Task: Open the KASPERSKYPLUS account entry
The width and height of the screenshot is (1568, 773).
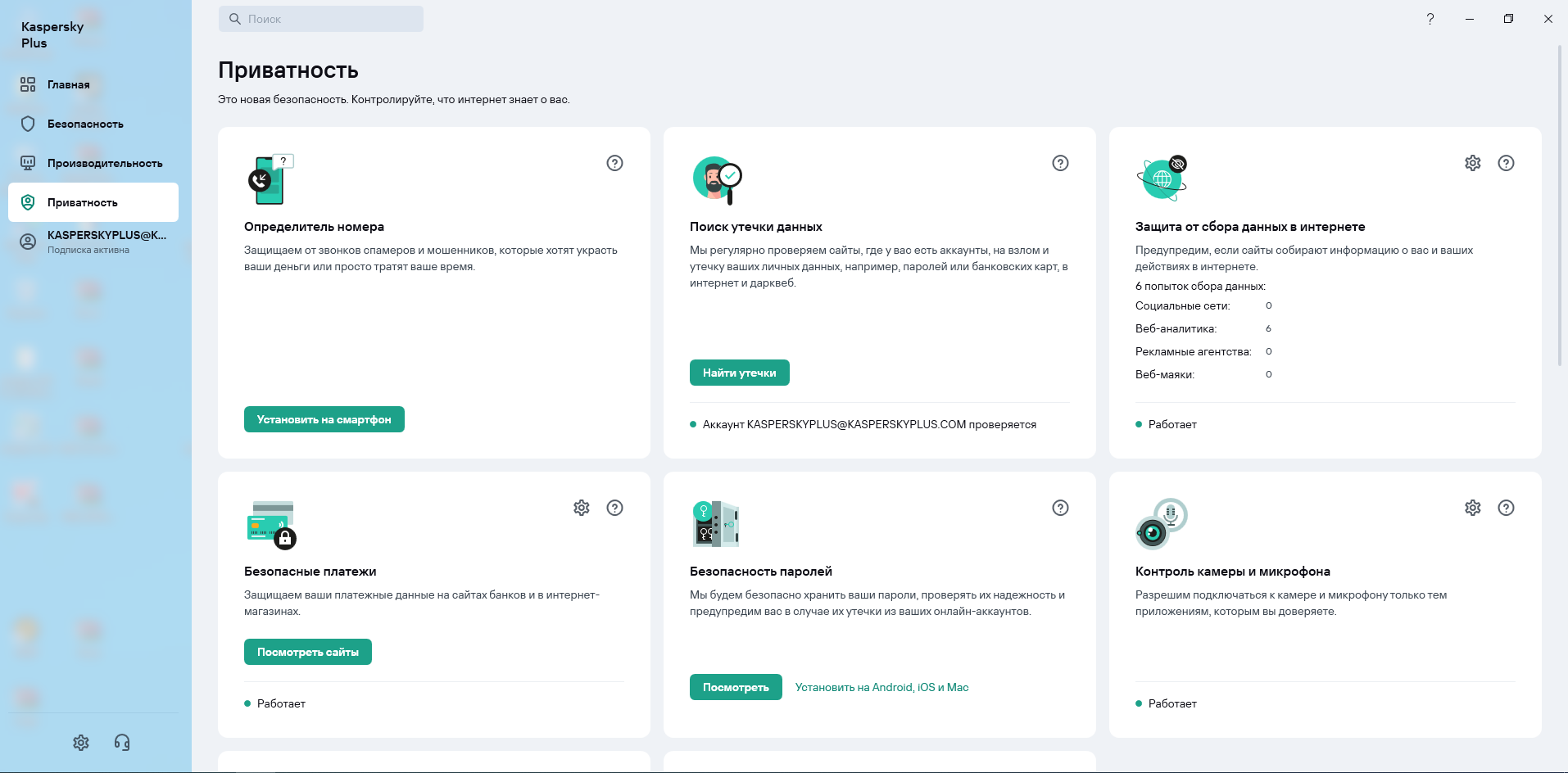Action: (93, 242)
